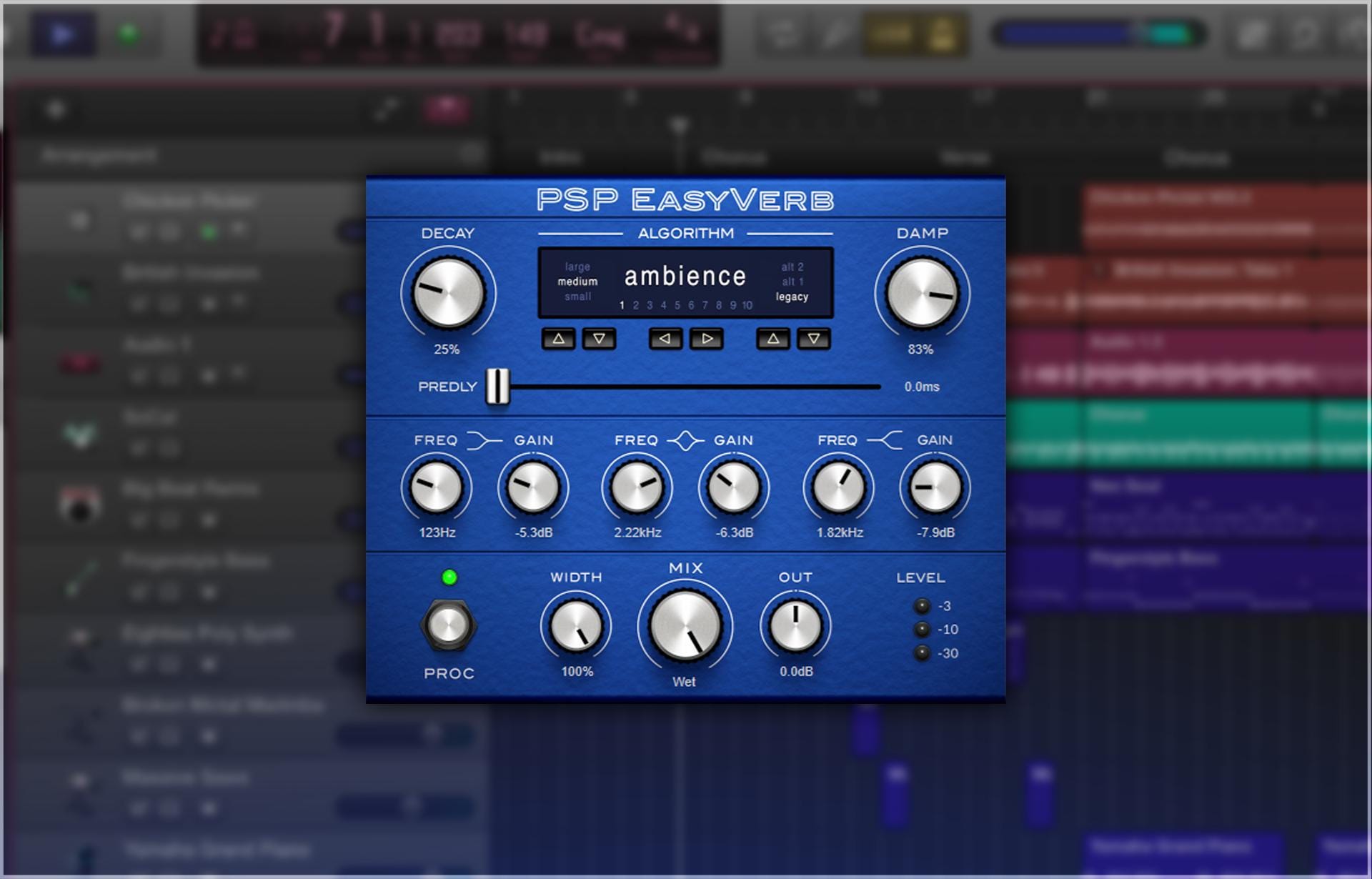
Task: Click the high shelf FREQ knob at 1.82kHz
Action: (838, 487)
